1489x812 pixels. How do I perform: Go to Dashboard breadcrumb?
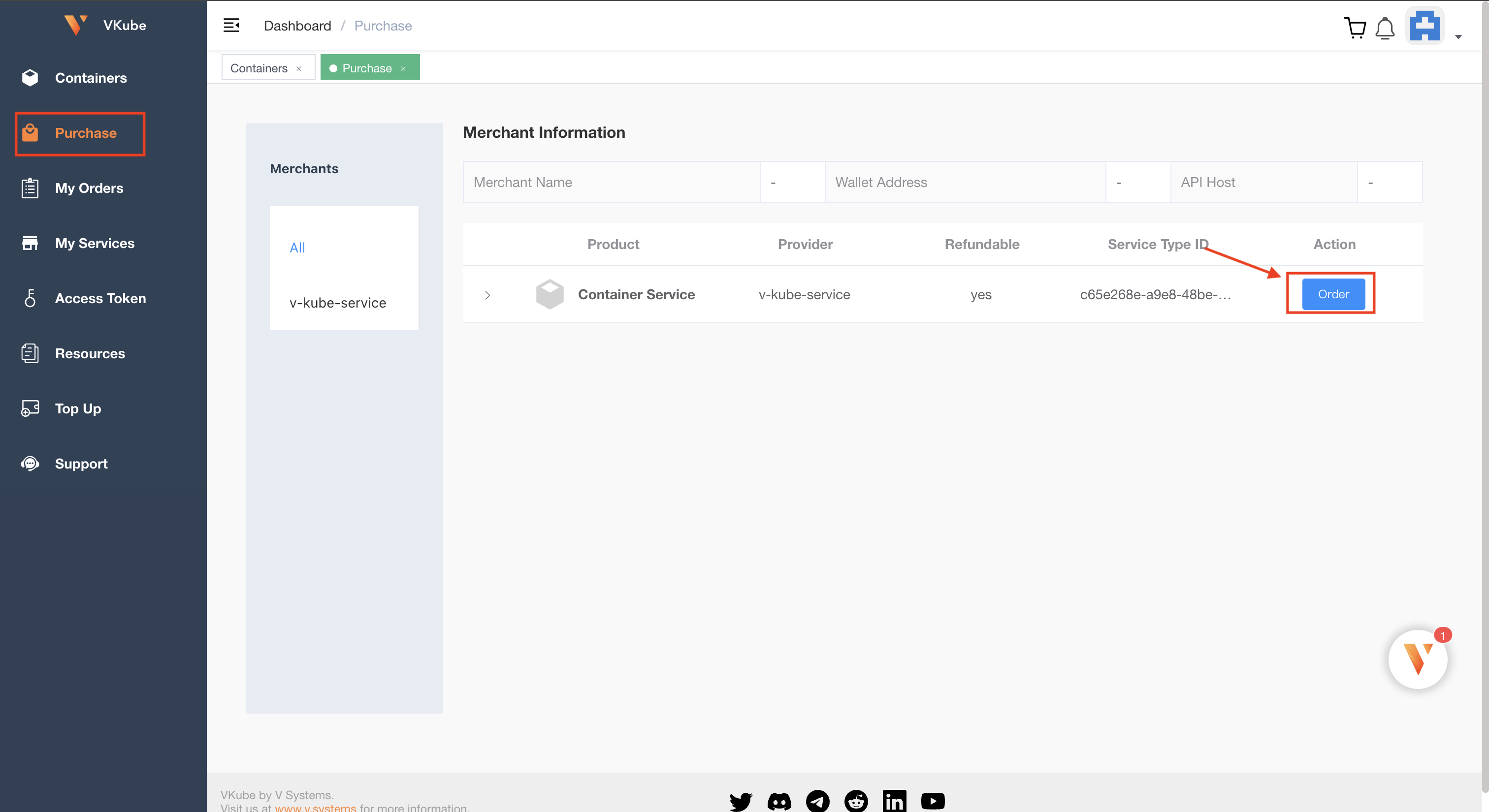[x=297, y=26]
